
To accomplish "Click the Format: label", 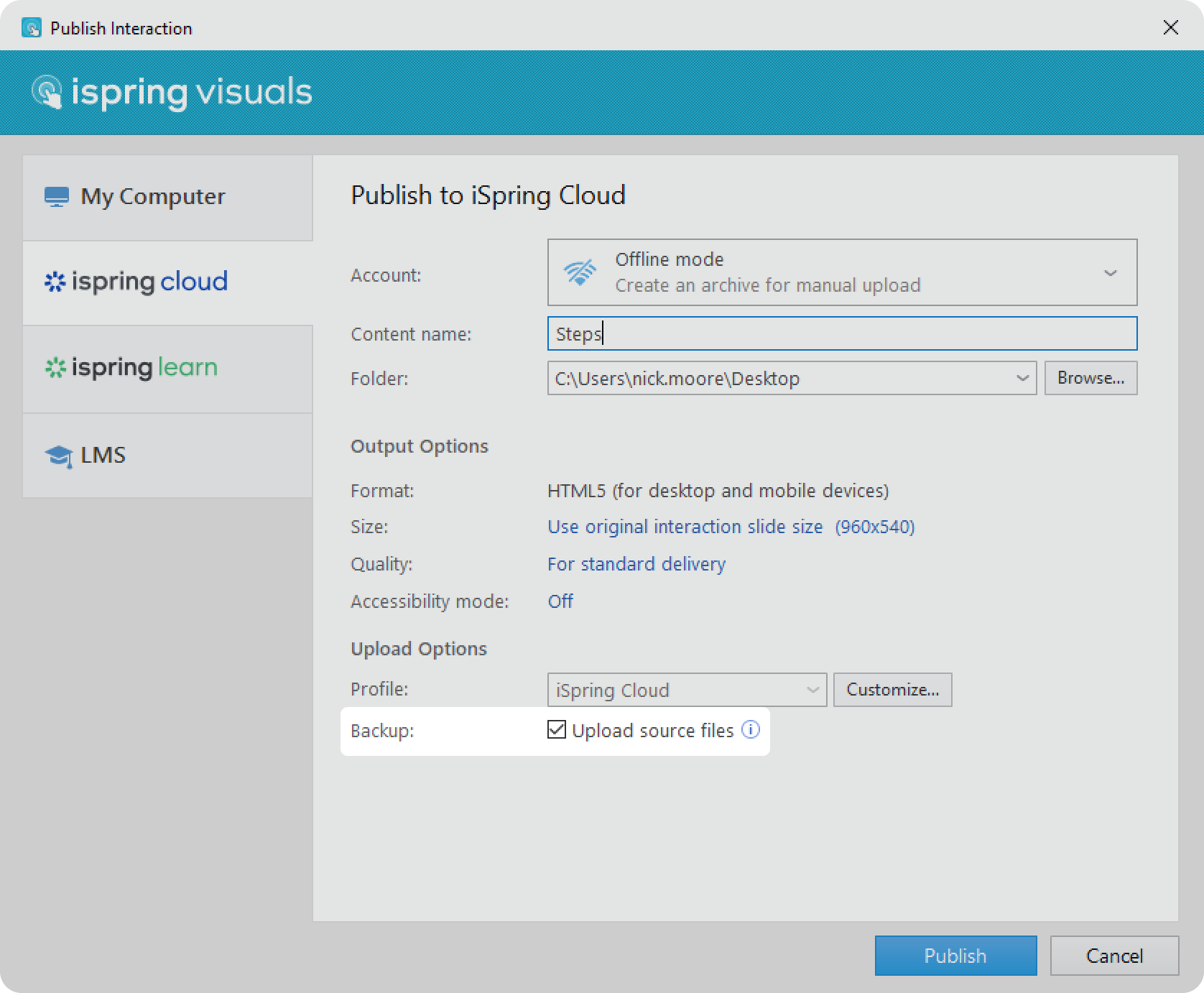I will coord(382,491).
